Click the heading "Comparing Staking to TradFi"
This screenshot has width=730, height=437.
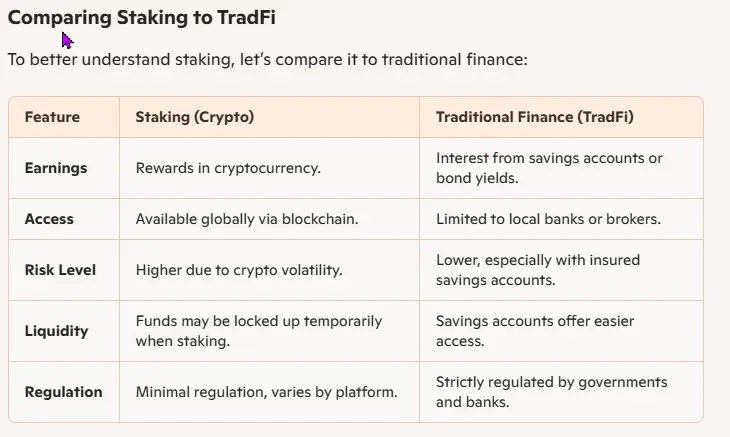point(141,17)
